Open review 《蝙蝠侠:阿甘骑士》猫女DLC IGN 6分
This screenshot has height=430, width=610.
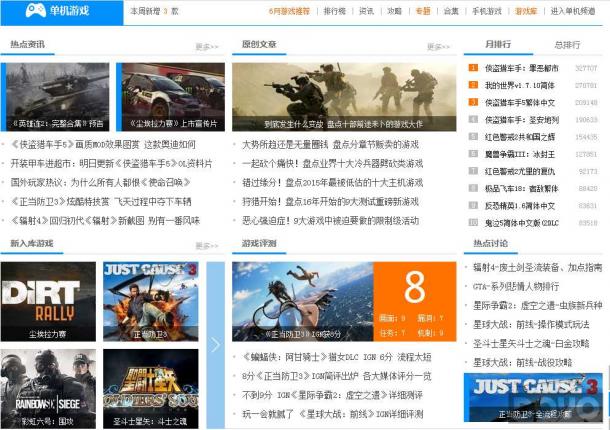[337, 357]
